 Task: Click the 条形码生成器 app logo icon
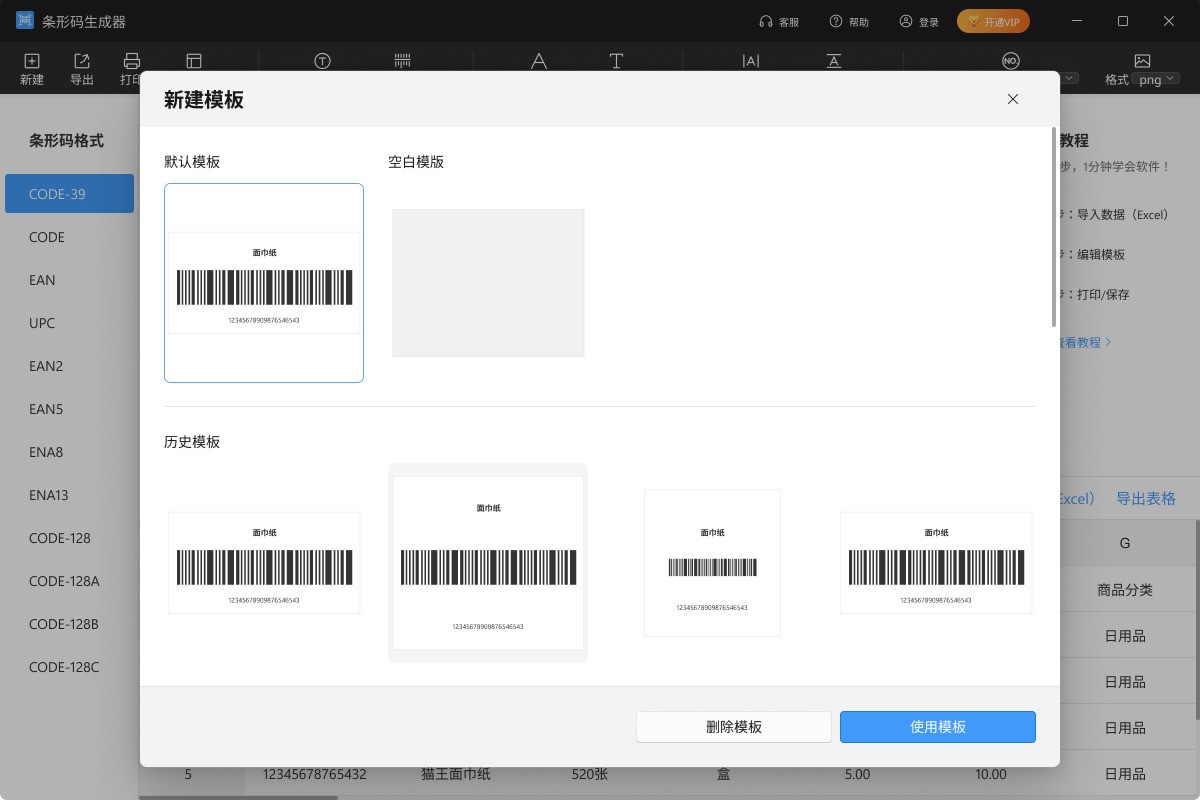point(25,21)
